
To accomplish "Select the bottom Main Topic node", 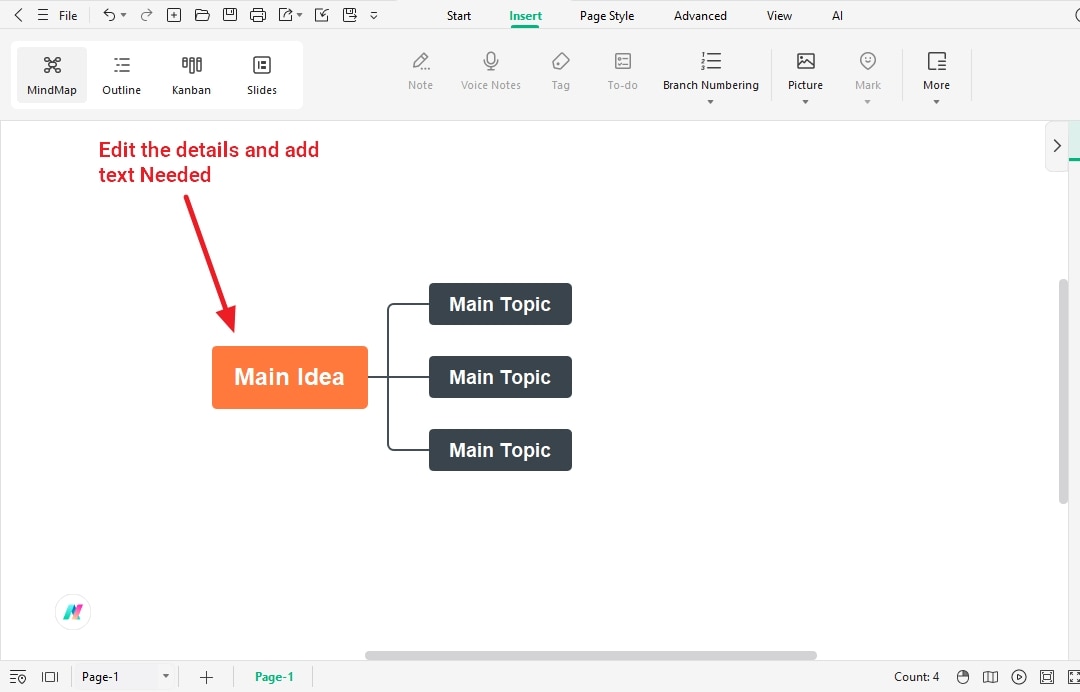I will pos(500,450).
